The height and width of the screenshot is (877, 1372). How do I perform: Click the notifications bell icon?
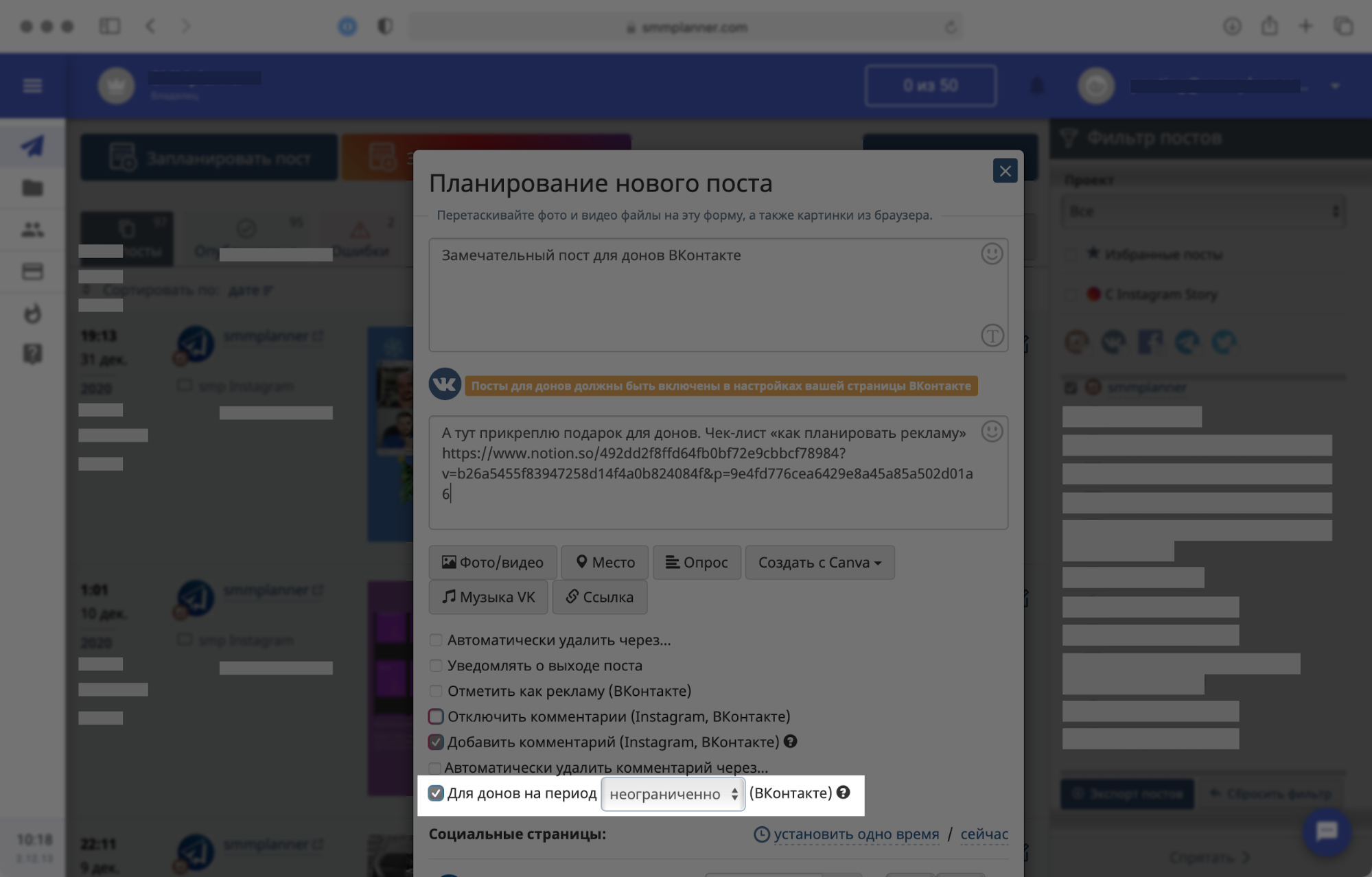(1036, 86)
